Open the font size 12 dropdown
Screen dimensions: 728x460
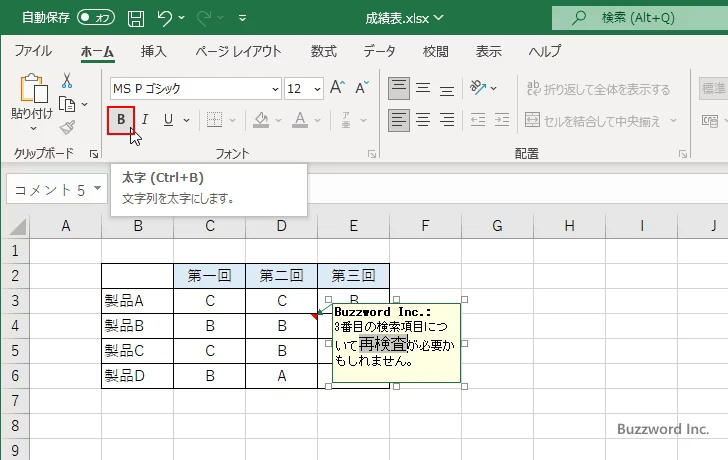click(318, 89)
